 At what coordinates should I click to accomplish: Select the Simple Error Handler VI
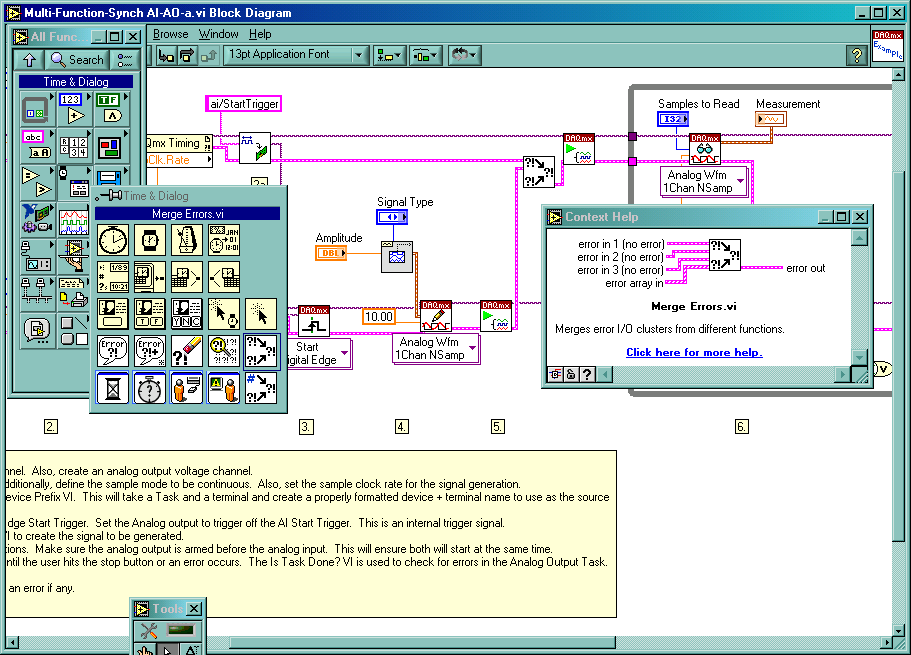pos(113,351)
